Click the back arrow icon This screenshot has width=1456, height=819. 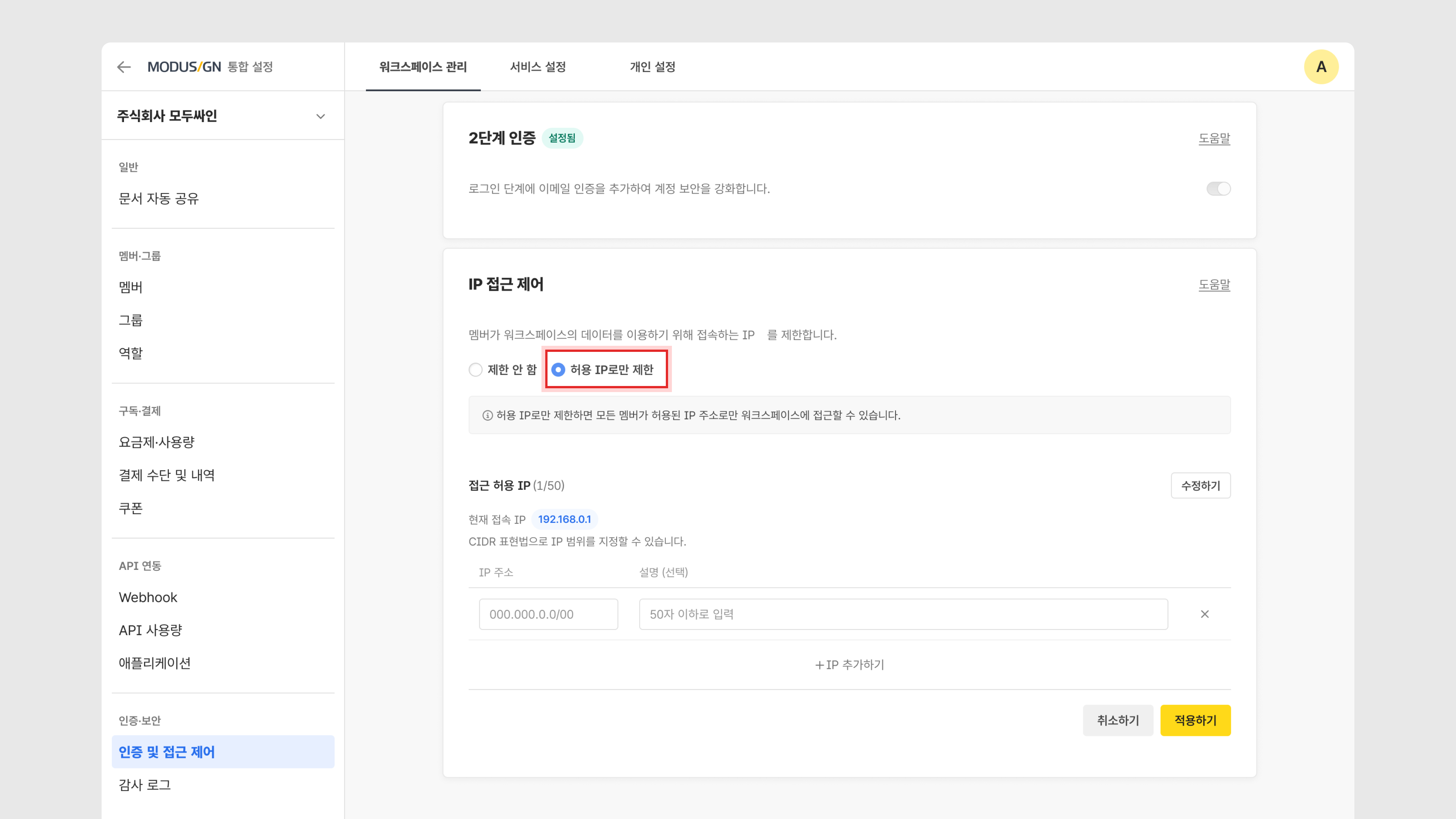pos(124,67)
